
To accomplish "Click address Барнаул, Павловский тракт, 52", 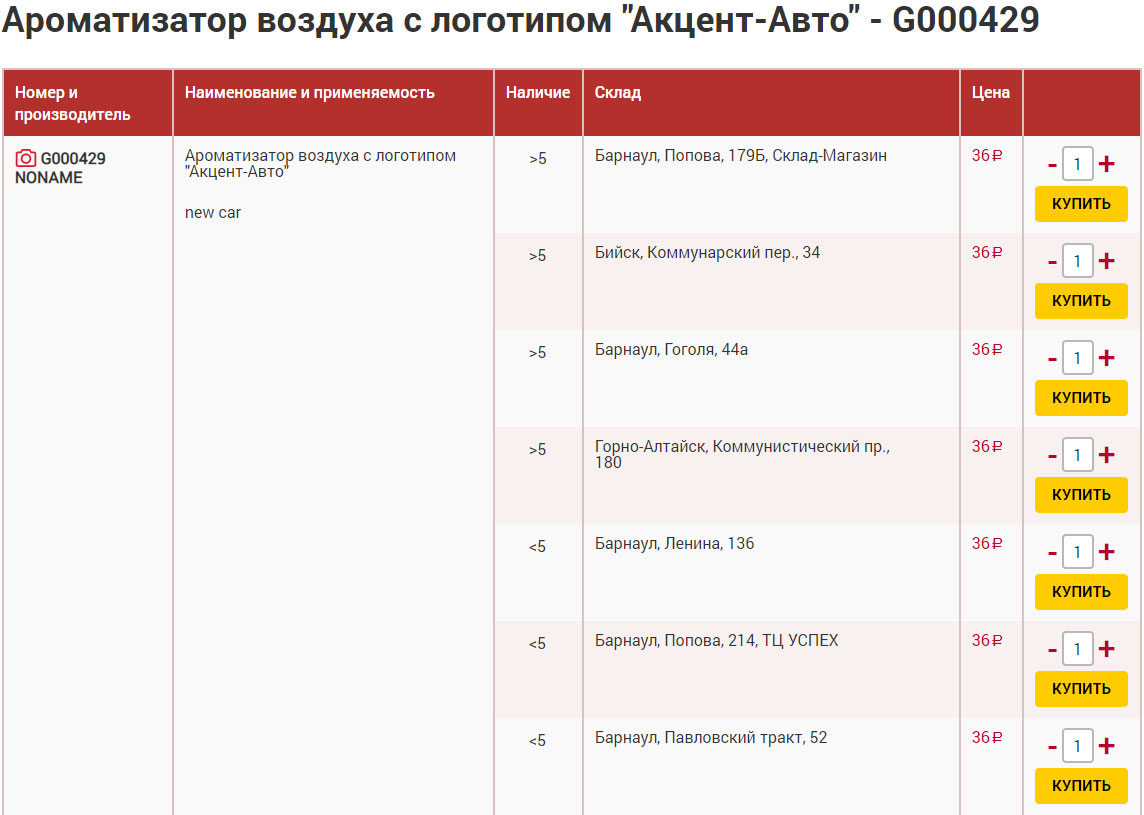I will pyautogui.click(x=711, y=738).
